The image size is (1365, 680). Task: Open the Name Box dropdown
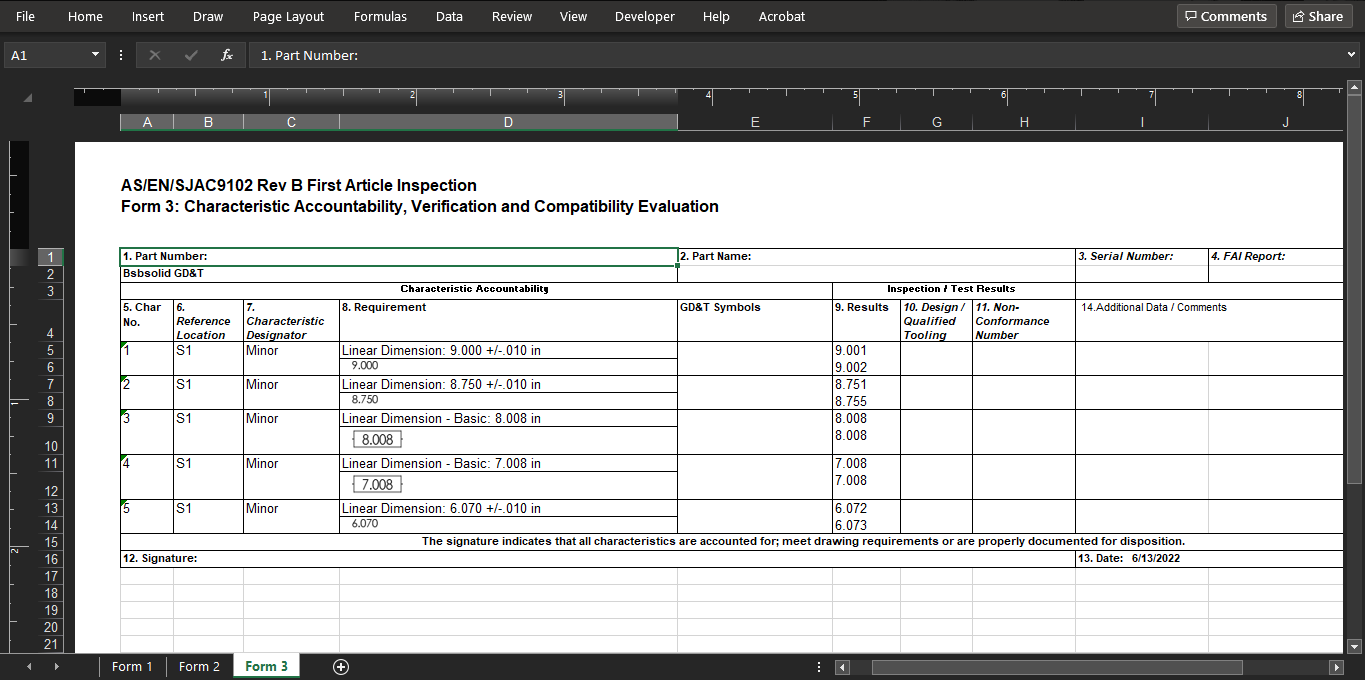click(x=96, y=56)
